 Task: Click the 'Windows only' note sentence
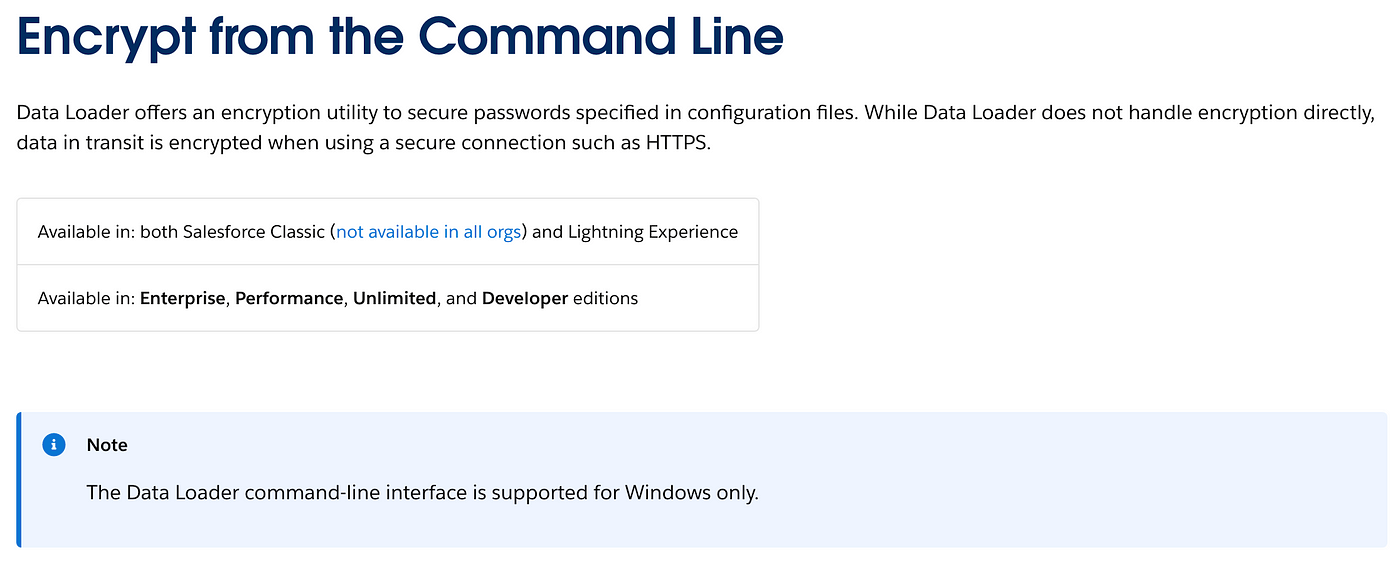pos(423,493)
